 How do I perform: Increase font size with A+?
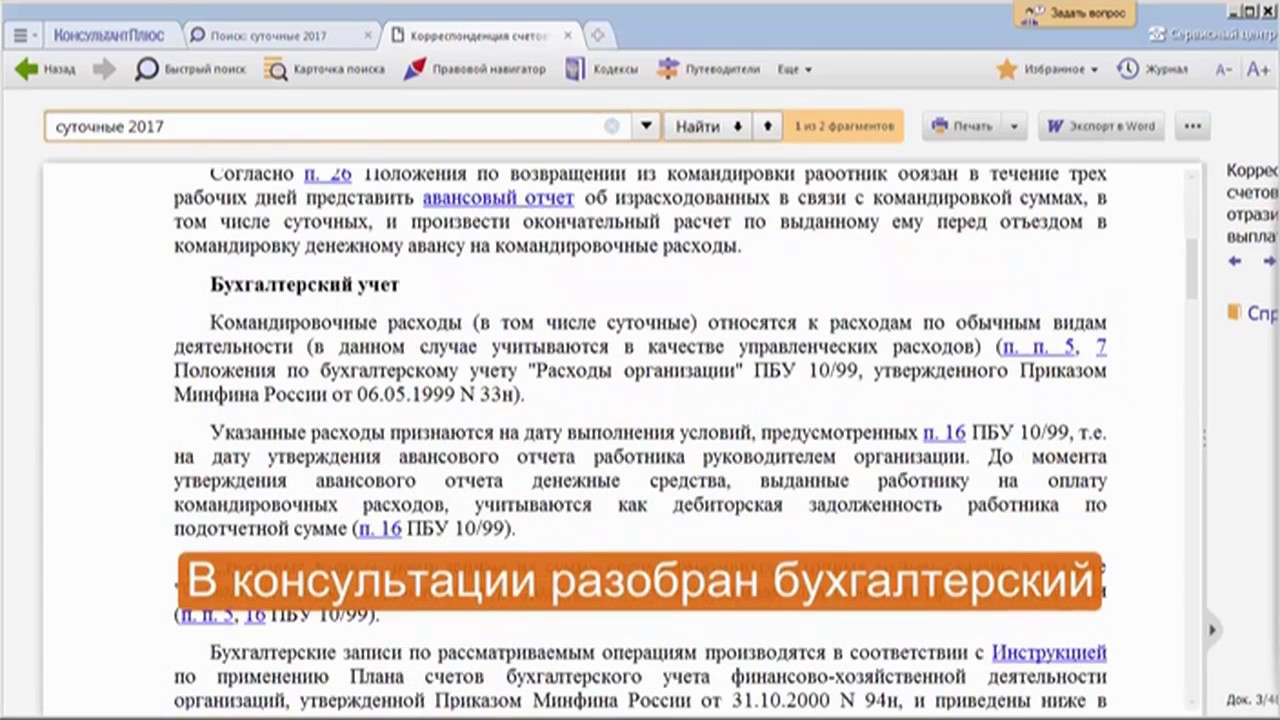click(x=1258, y=69)
